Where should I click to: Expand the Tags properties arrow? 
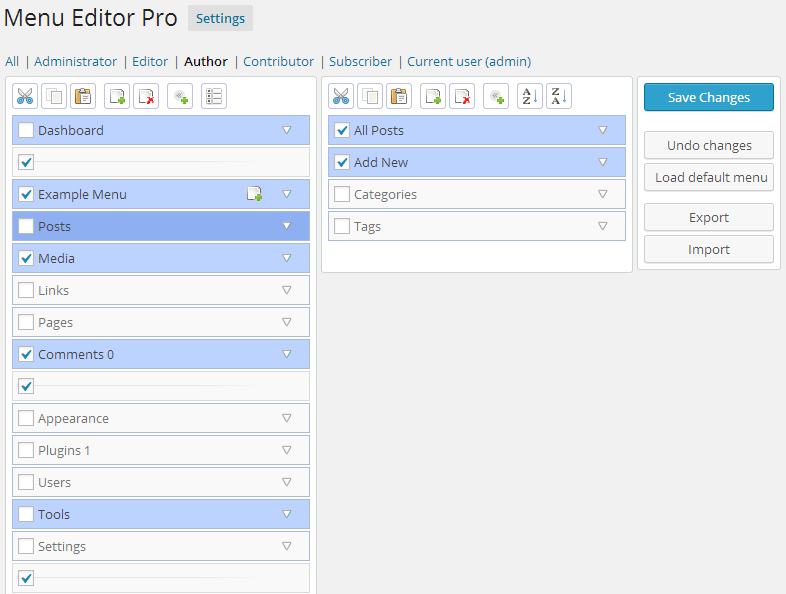point(603,226)
